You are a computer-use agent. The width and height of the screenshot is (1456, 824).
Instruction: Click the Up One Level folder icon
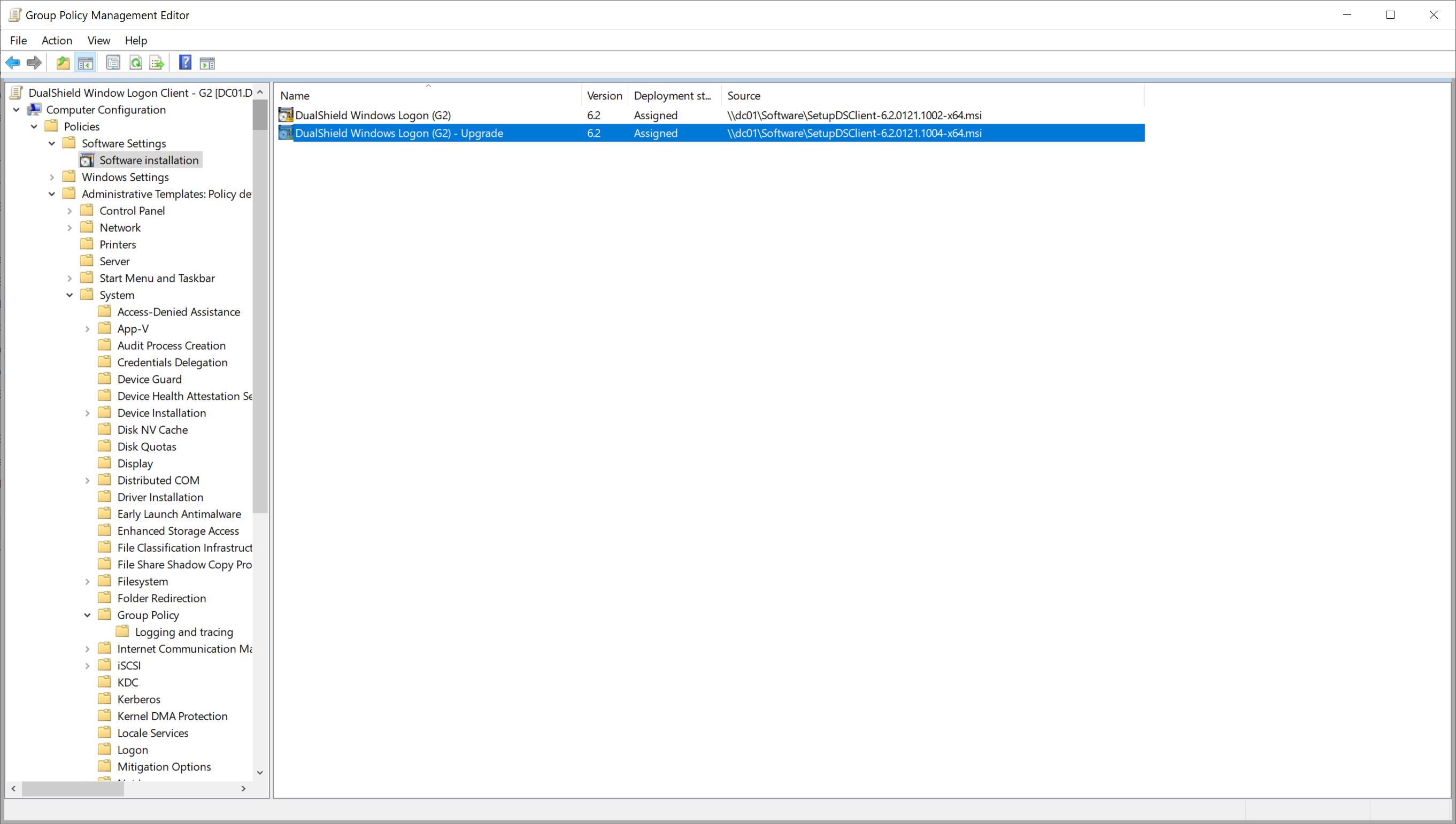point(63,63)
